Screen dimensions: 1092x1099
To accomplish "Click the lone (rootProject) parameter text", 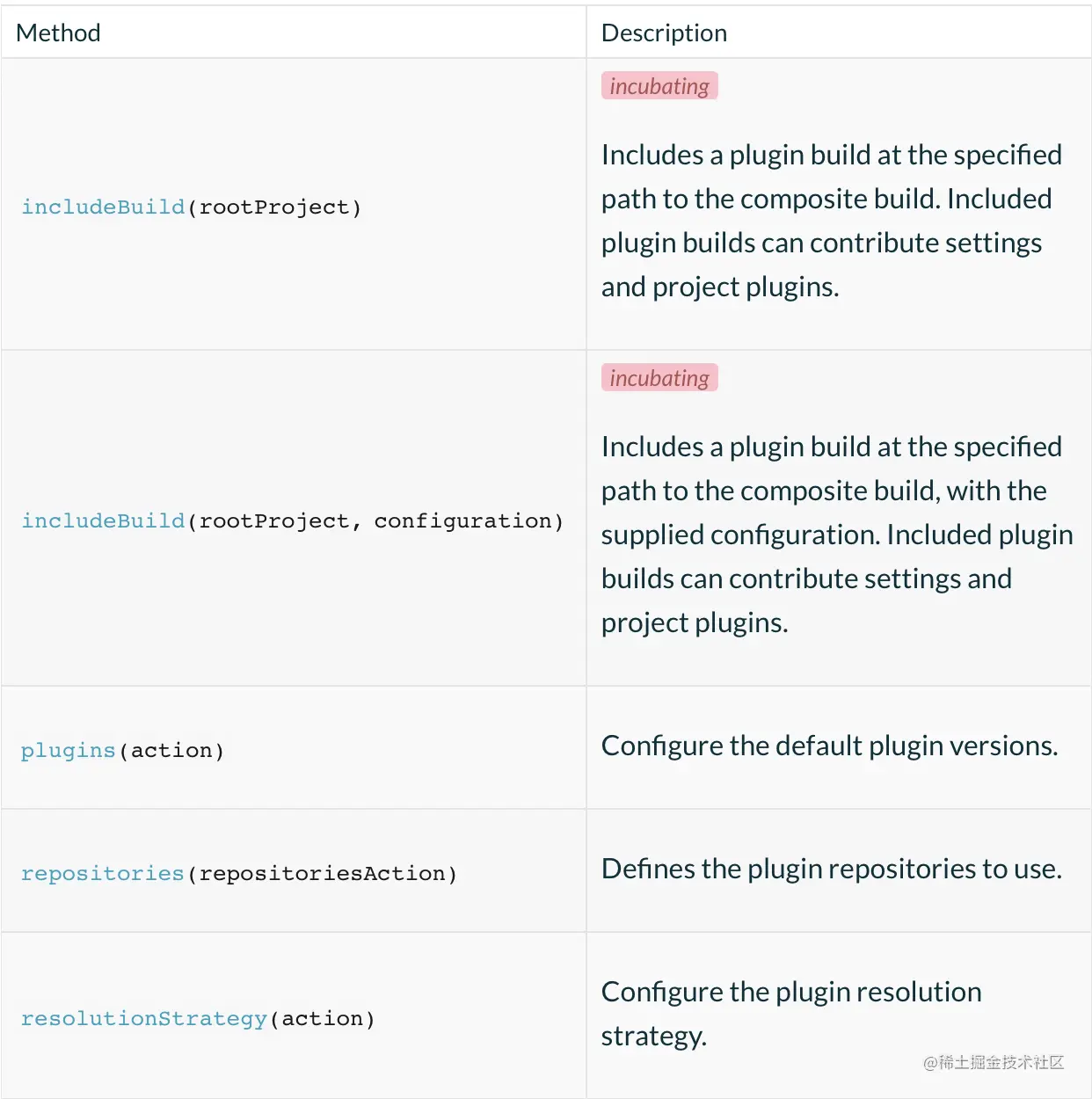I will pyautogui.click(x=274, y=207).
